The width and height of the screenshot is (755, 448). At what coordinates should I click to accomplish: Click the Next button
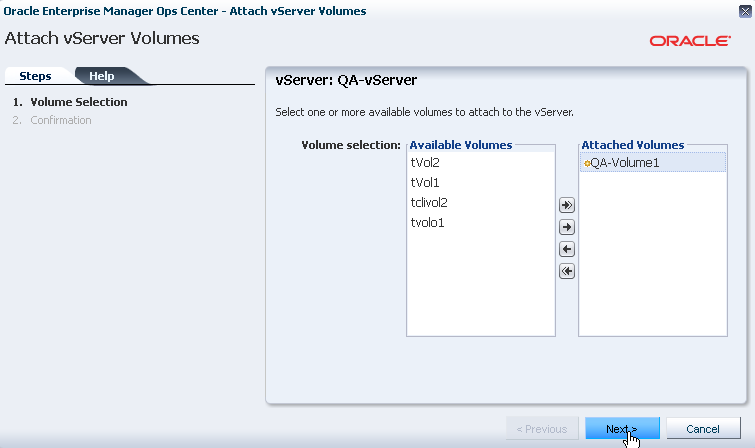pos(622,428)
